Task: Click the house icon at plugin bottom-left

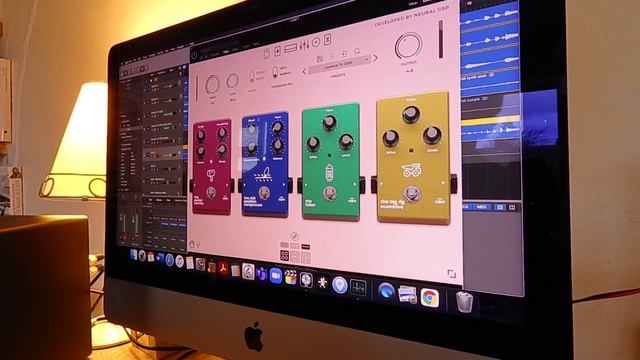Action: click(x=192, y=244)
